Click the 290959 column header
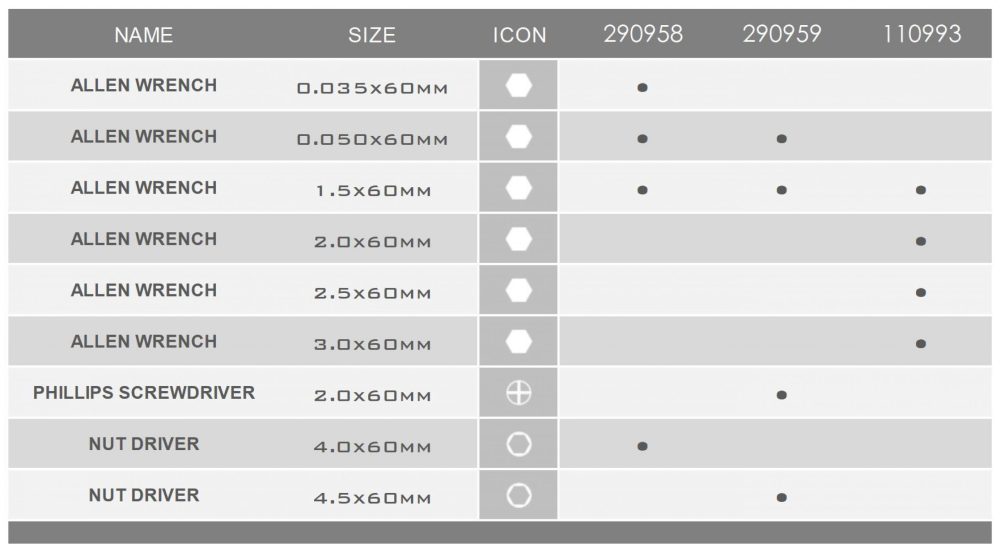This screenshot has width=1000, height=552. pos(782,34)
